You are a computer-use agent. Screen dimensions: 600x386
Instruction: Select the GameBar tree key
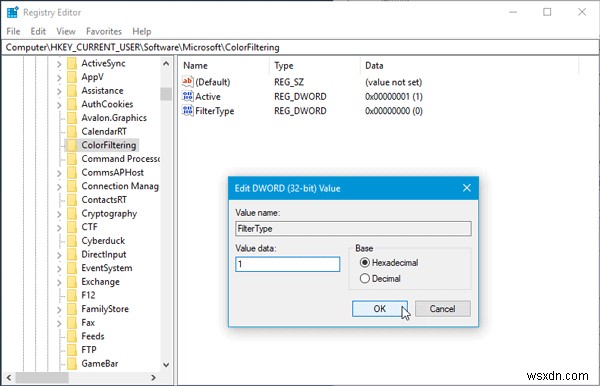[x=99, y=363]
